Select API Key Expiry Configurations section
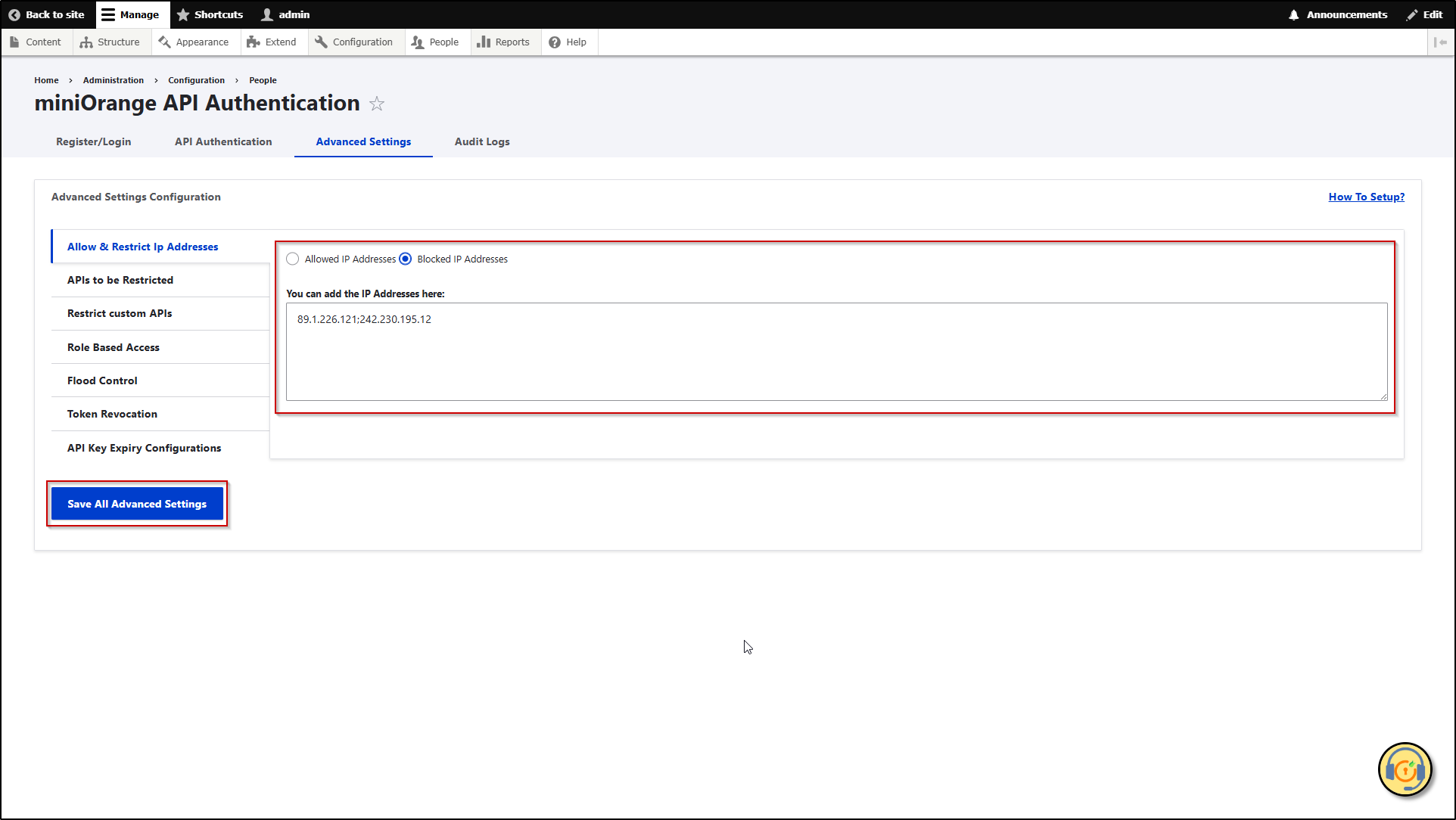This screenshot has height=820, width=1456. point(160,448)
